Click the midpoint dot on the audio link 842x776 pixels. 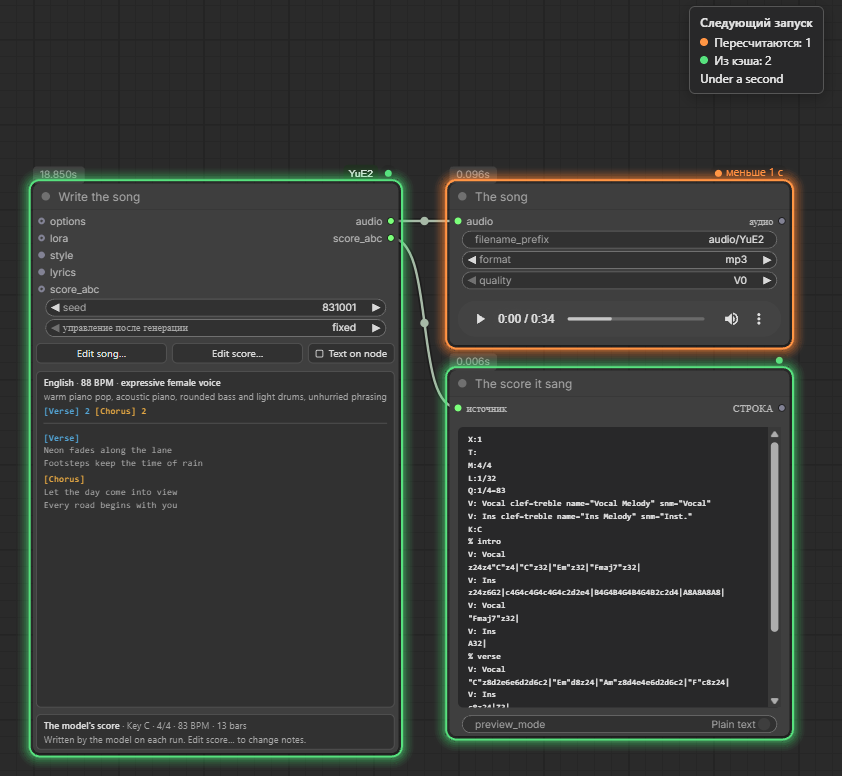[424, 221]
